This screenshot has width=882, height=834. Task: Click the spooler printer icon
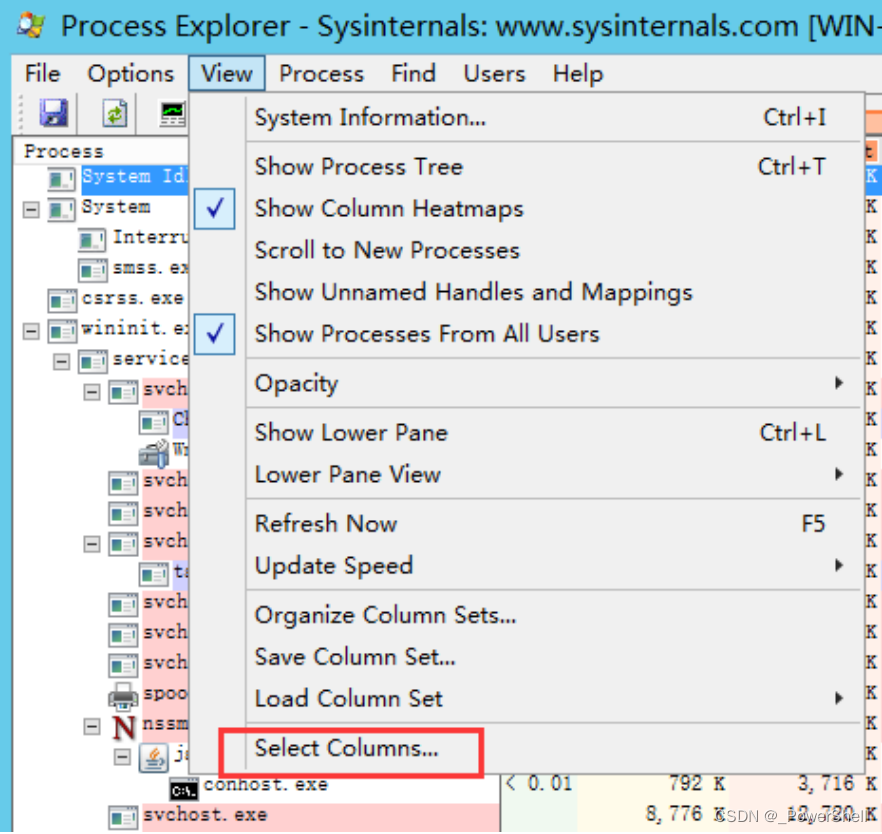(123, 696)
